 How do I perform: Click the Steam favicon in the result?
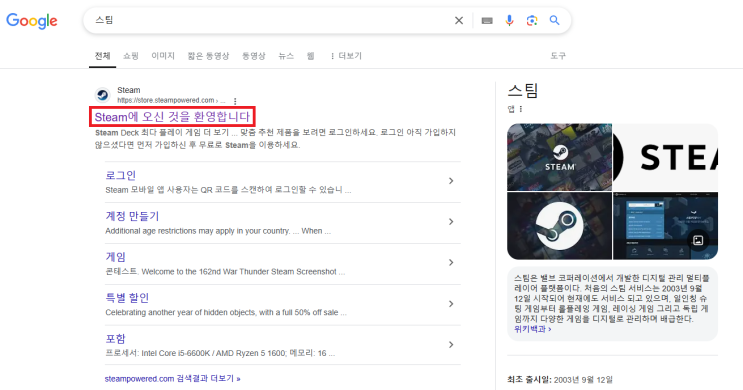click(x=102, y=95)
